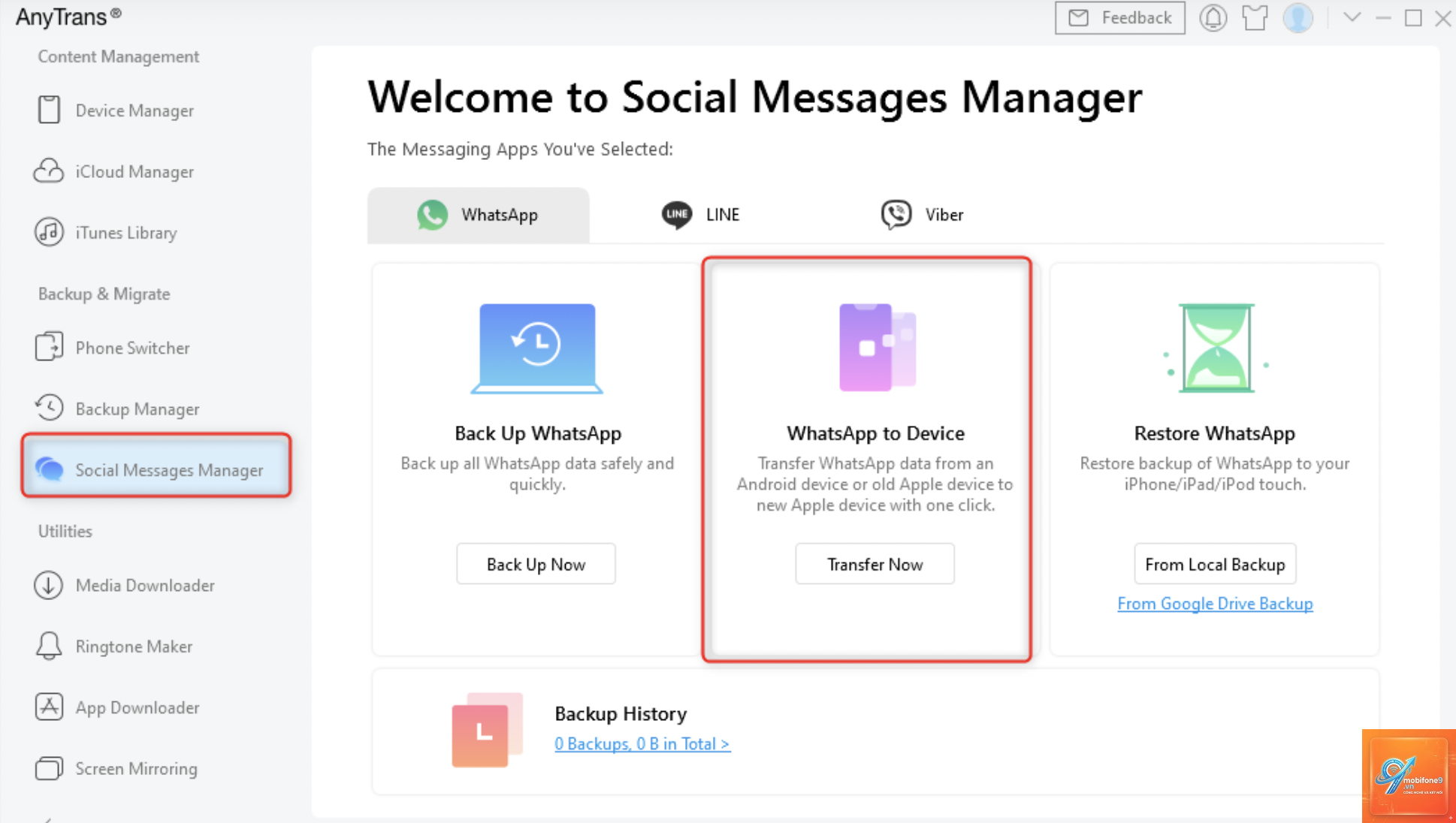Switch to the LINE tab
Image resolution: width=1456 pixels, height=823 pixels.
[701, 215]
